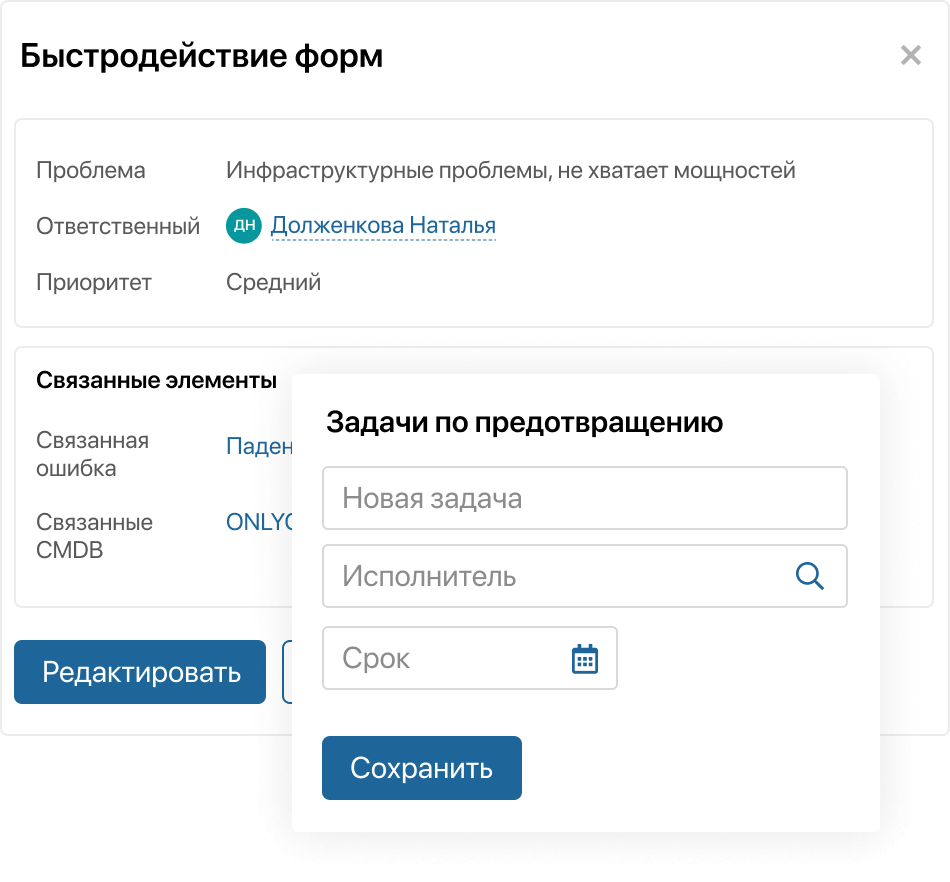
Task: Click the ДН avatar icon
Action: [x=244, y=225]
